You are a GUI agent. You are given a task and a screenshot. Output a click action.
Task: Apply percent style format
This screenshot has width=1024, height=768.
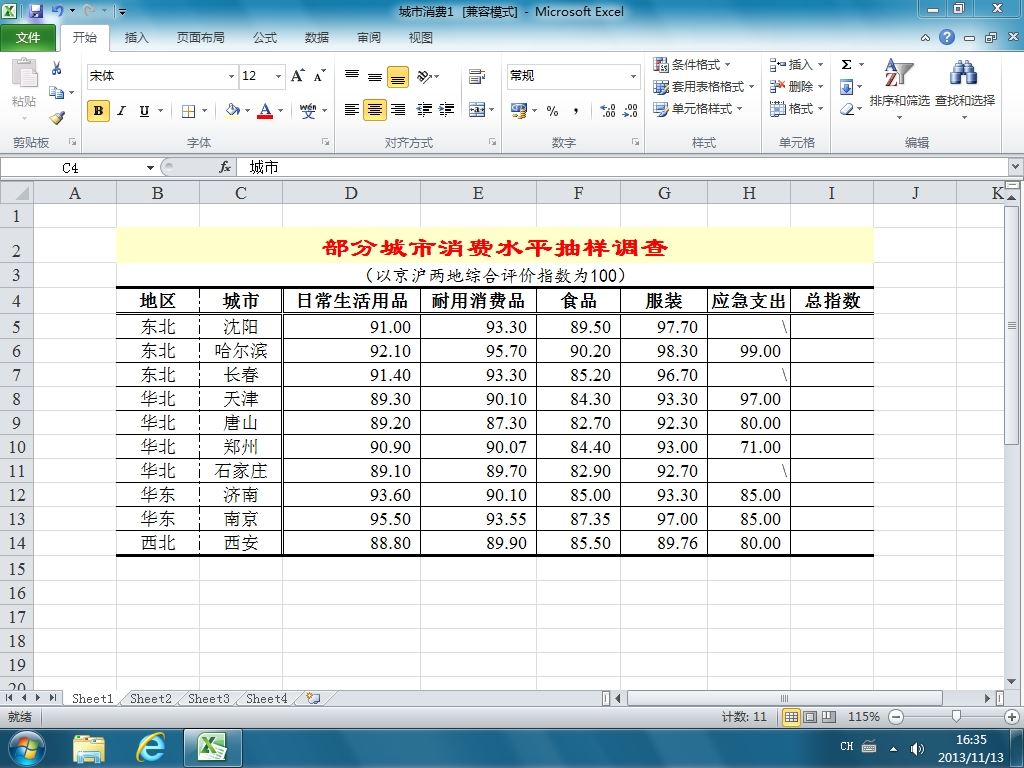(x=552, y=111)
